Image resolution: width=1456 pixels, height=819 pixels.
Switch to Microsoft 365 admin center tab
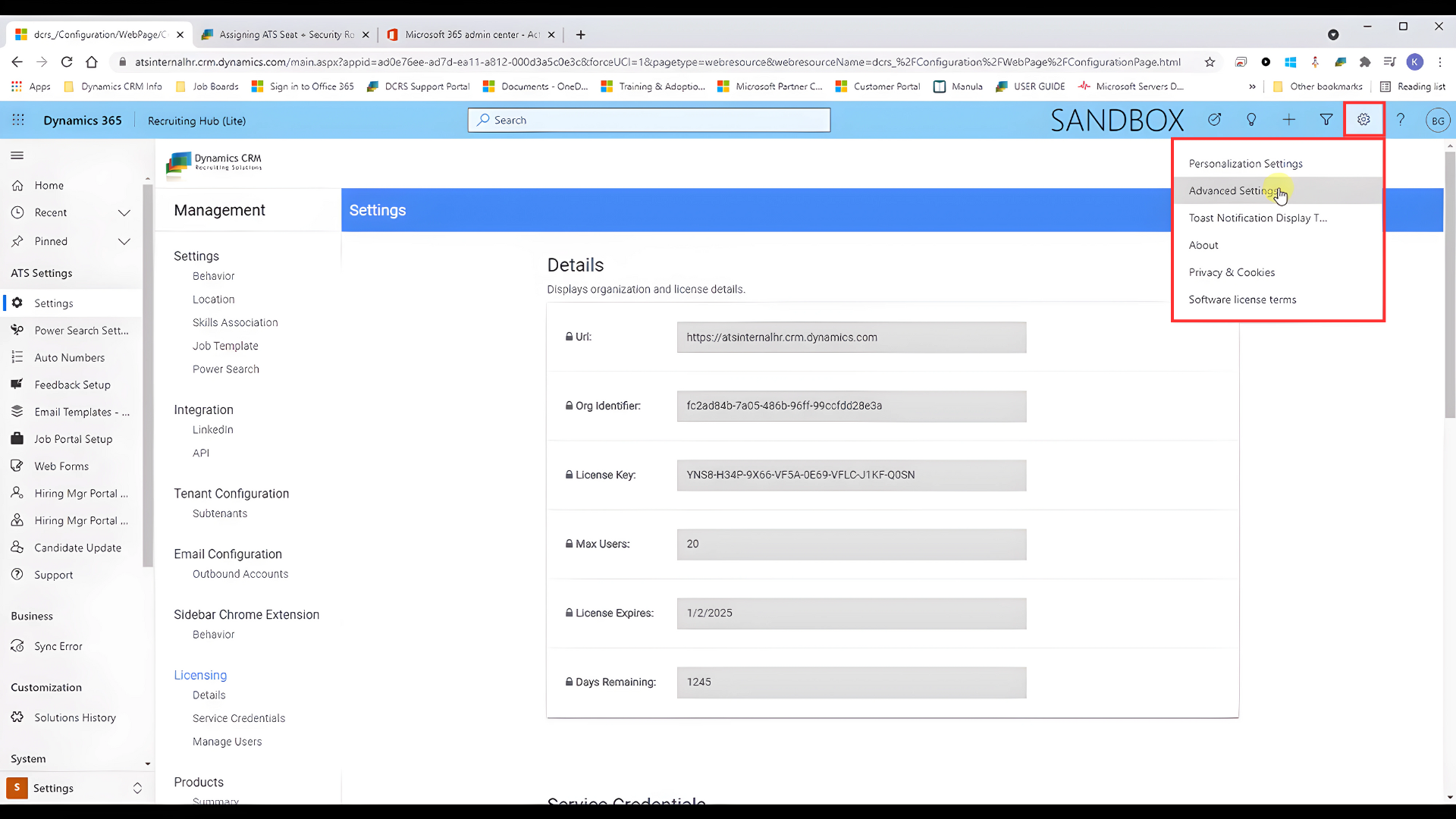(x=472, y=35)
